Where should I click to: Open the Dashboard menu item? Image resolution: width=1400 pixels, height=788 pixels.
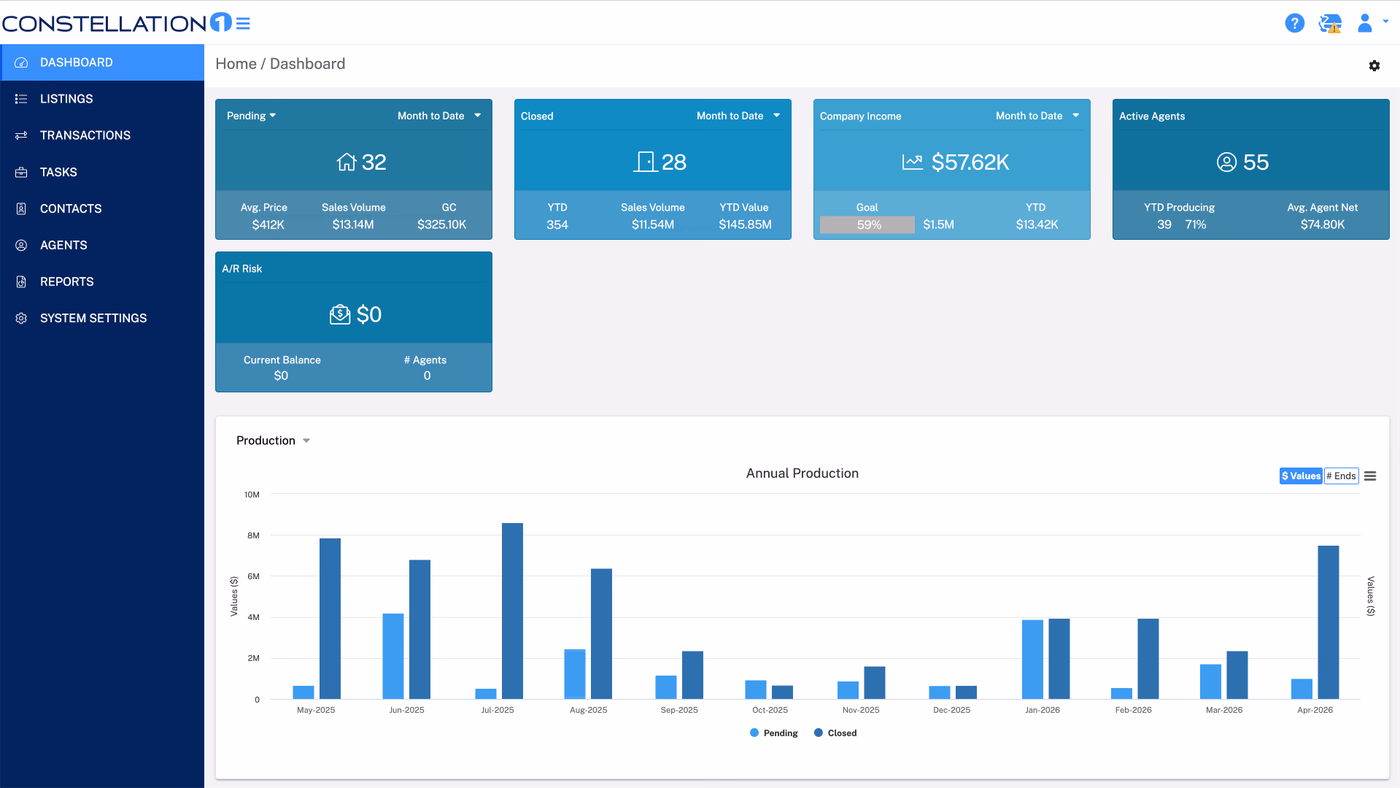[102, 63]
